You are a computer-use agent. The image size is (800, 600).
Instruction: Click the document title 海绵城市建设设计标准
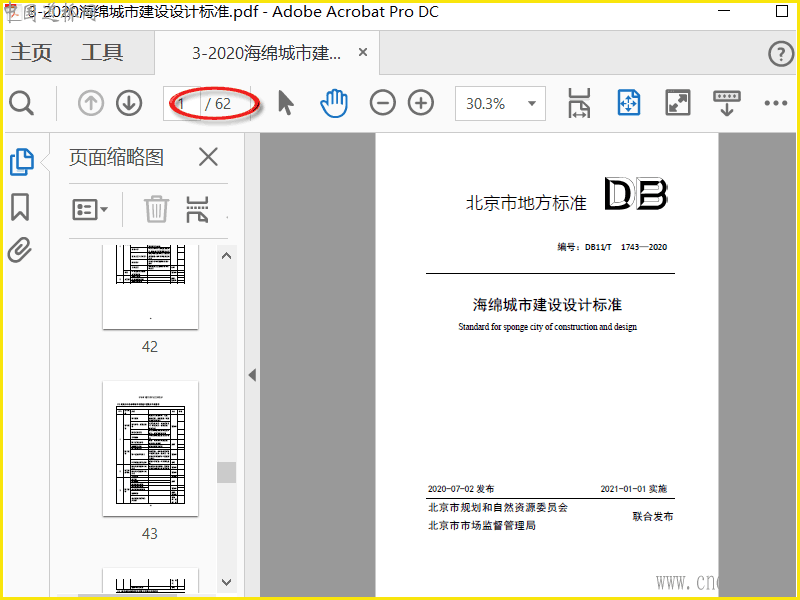(547, 305)
